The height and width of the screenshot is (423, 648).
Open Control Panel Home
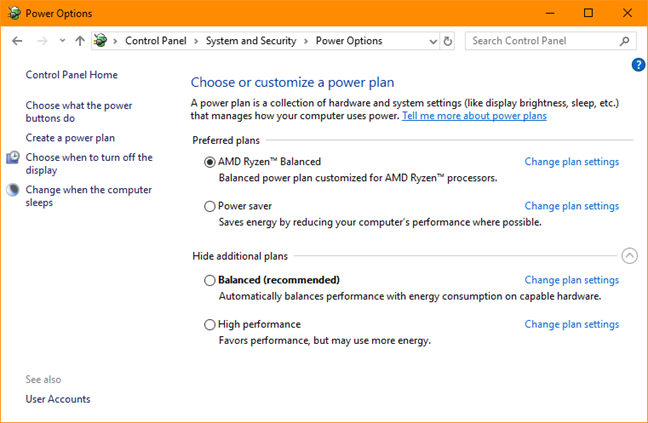coord(71,75)
